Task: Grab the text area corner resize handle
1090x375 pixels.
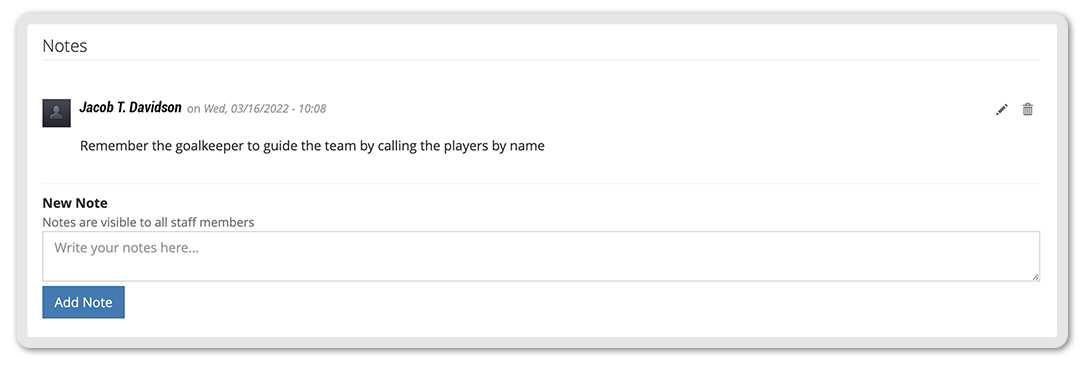Action: pos(1035,276)
